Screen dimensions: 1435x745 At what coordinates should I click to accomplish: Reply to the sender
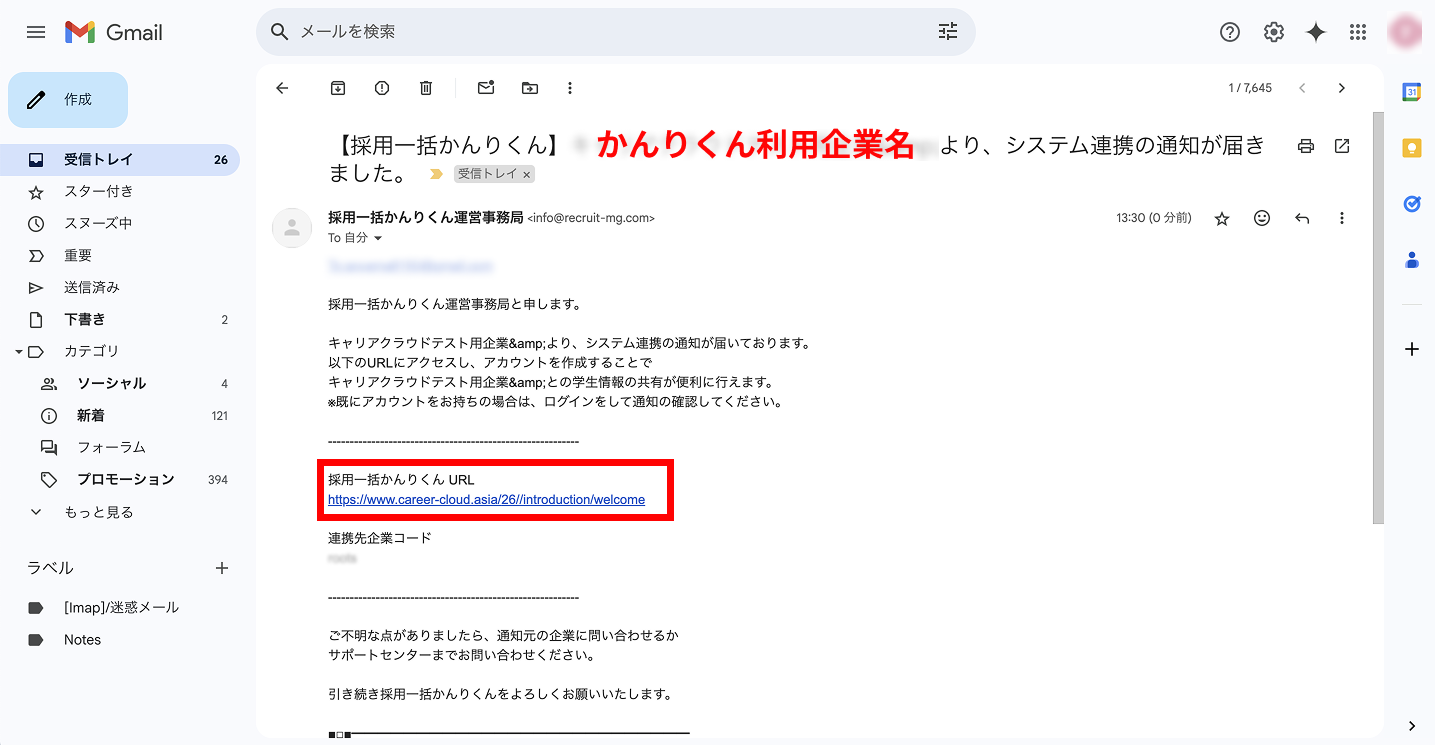point(1301,217)
